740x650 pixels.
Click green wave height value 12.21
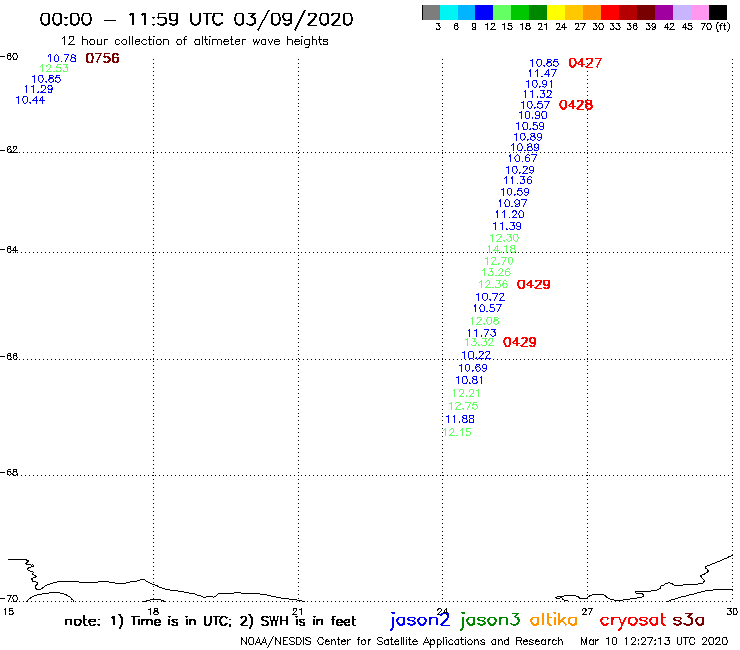[466, 393]
